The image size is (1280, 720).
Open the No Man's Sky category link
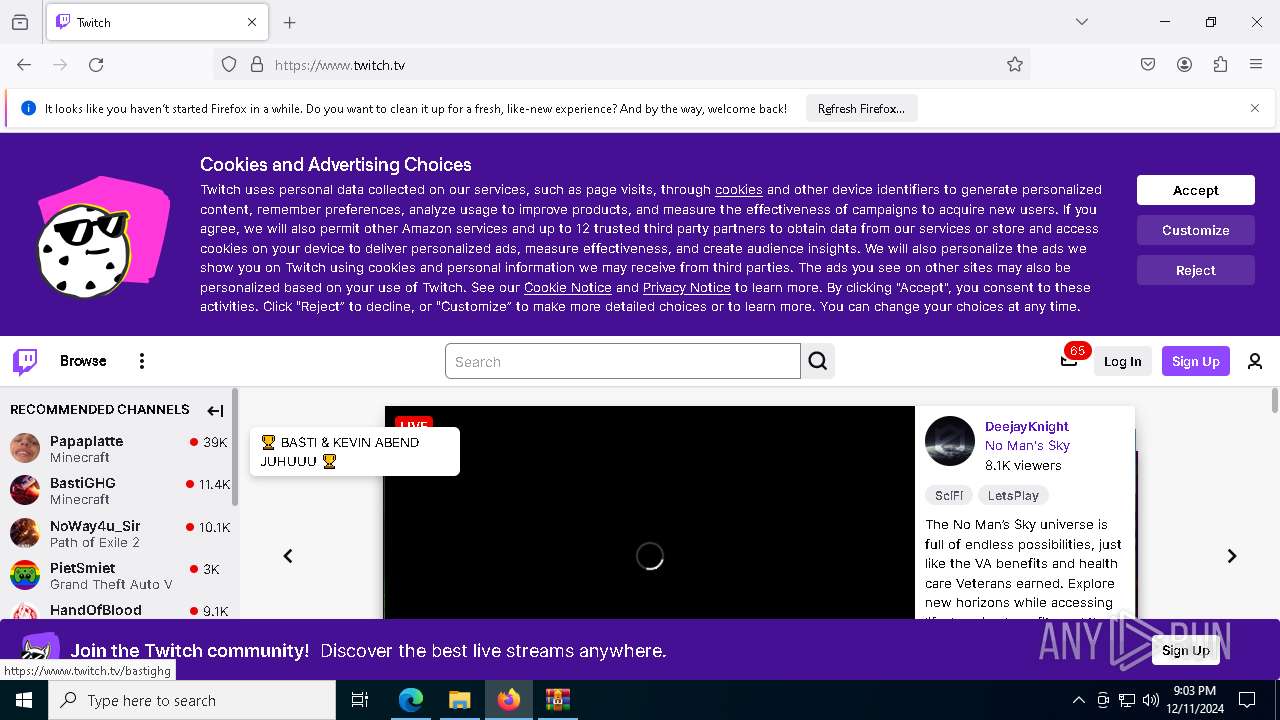pyautogui.click(x=1027, y=446)
